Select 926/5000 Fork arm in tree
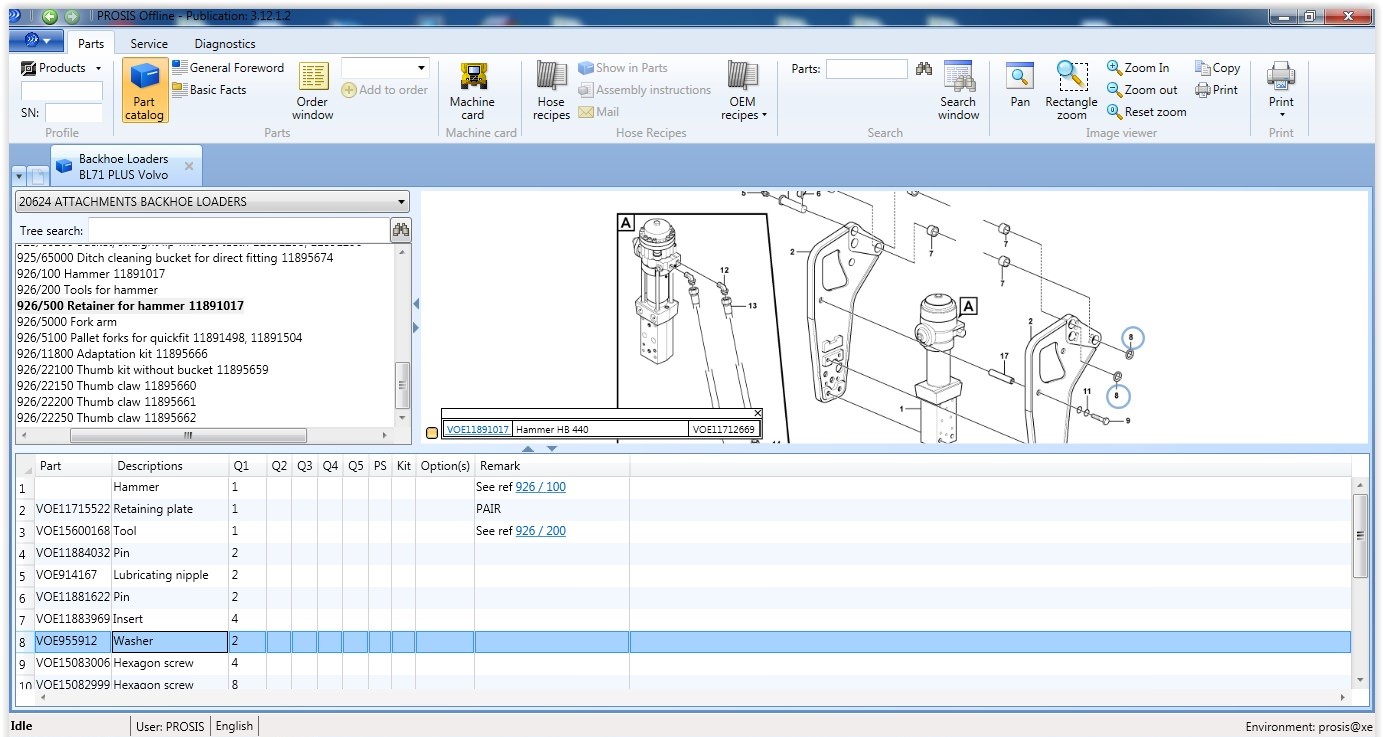Screen dimensions: 1383x737 [67, 322]
